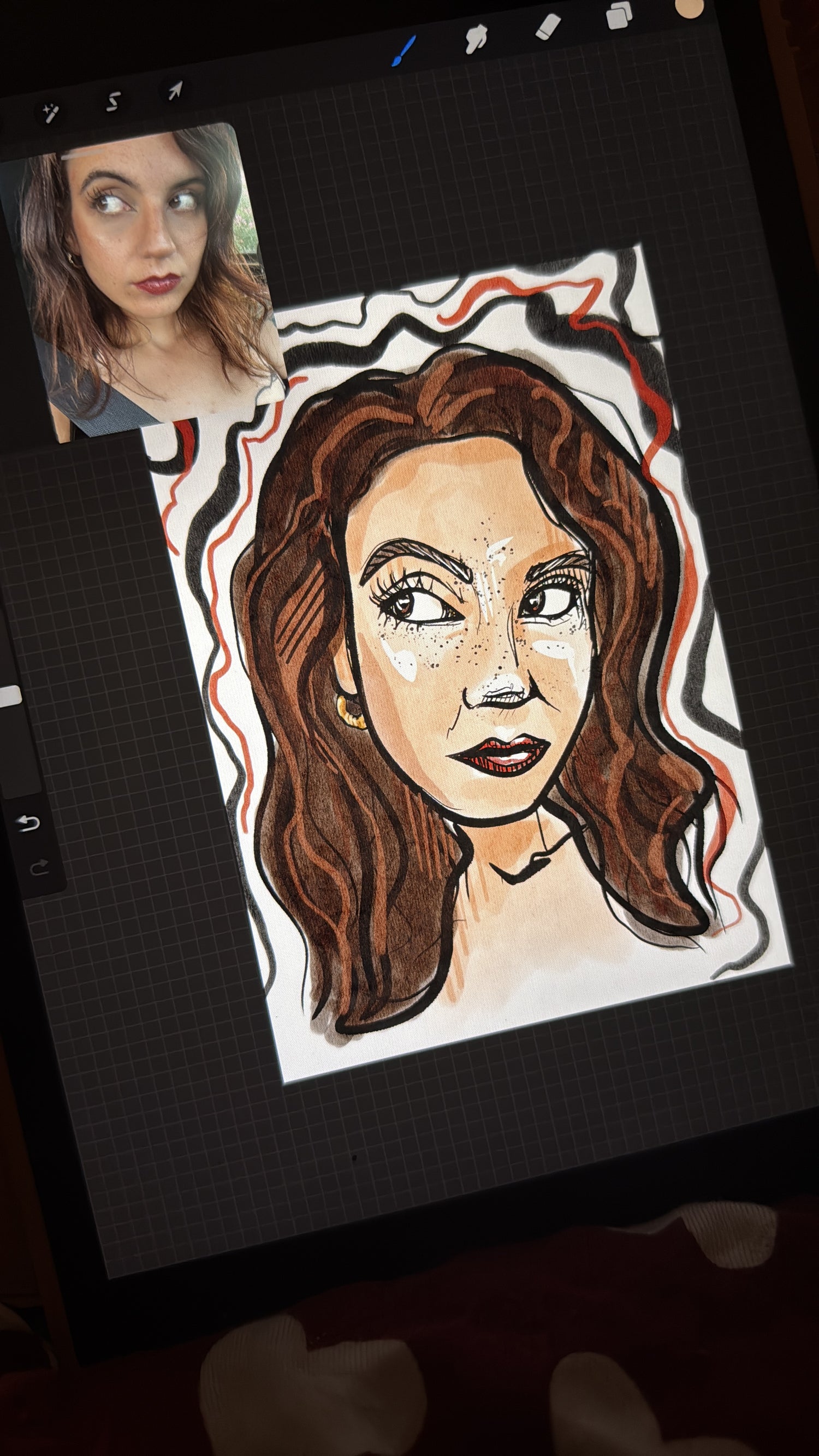819x1456 pixels.
Task: Grab the reference window's top handle bar
Action: coord(85,154)
